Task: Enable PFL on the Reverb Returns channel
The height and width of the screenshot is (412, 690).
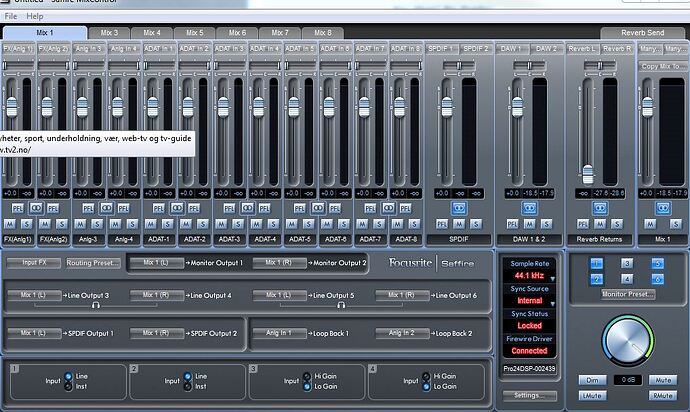Action: tap(583, 224)
